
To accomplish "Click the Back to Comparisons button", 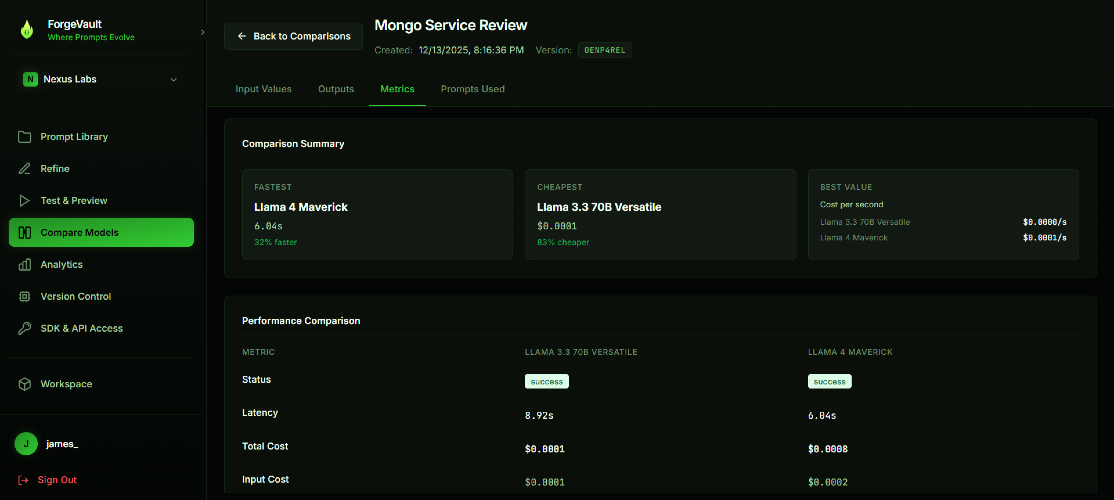I will pyautogui.click(x=293, y=36).
